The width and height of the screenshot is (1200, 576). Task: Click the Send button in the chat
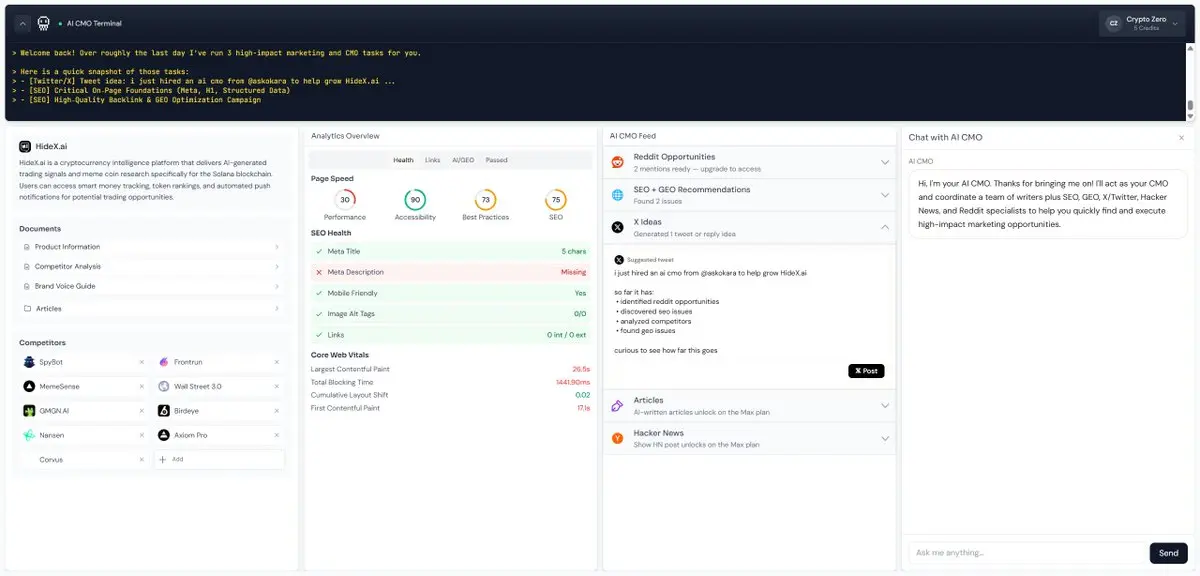click(x=1168, y=553)
